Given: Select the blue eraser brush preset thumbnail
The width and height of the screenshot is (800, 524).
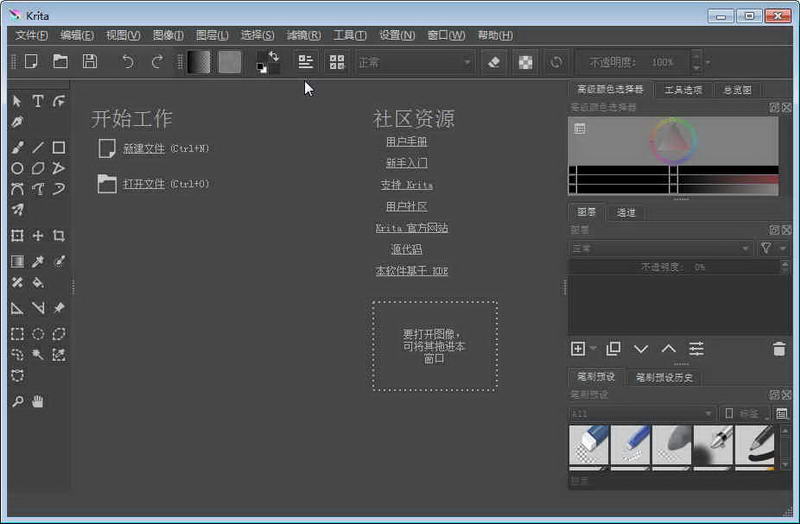Looking at the screenshot, I should pos(589,445).
